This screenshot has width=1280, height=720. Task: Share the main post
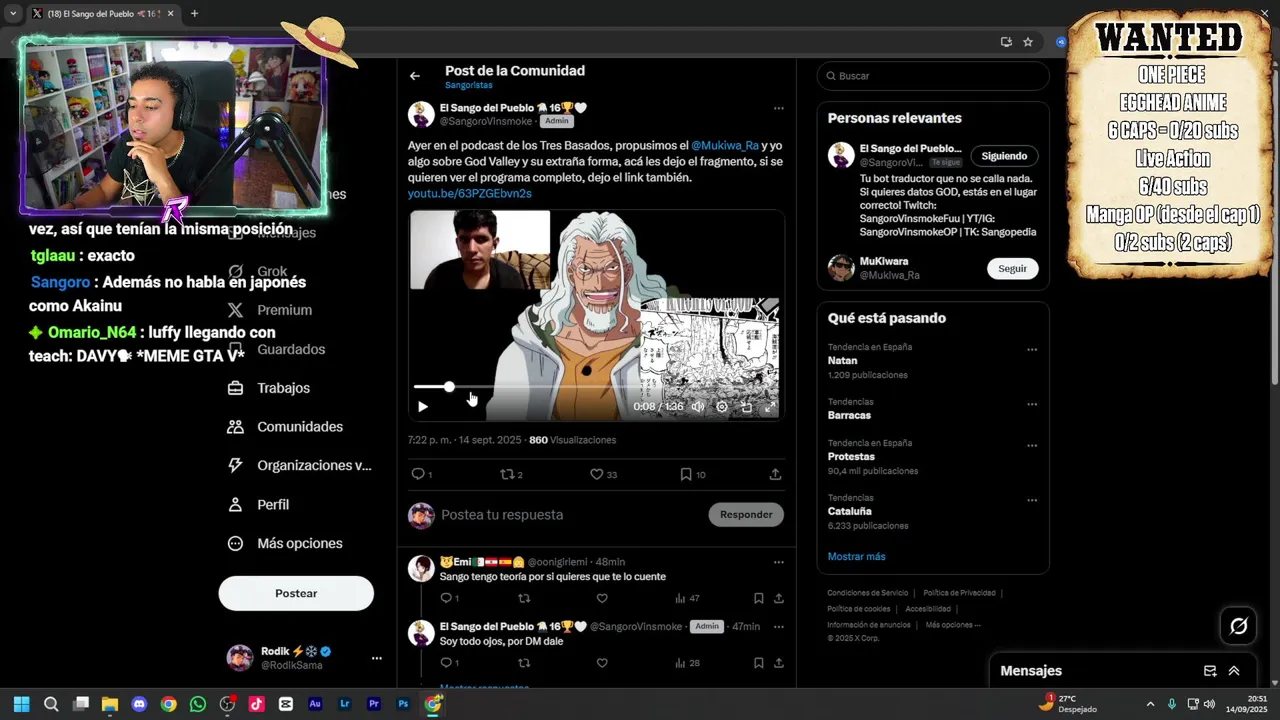pyautogui.click(x=775, y=474)
